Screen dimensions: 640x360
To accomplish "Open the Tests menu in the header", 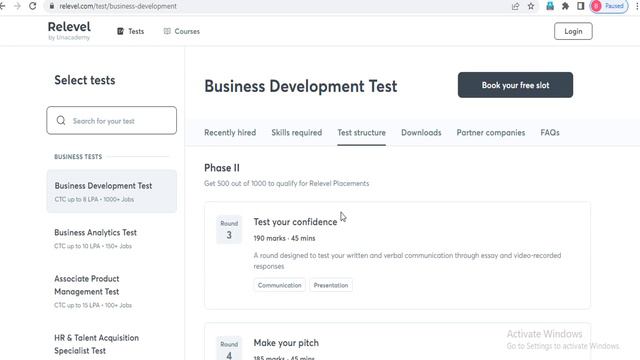I will click(131, 31).
